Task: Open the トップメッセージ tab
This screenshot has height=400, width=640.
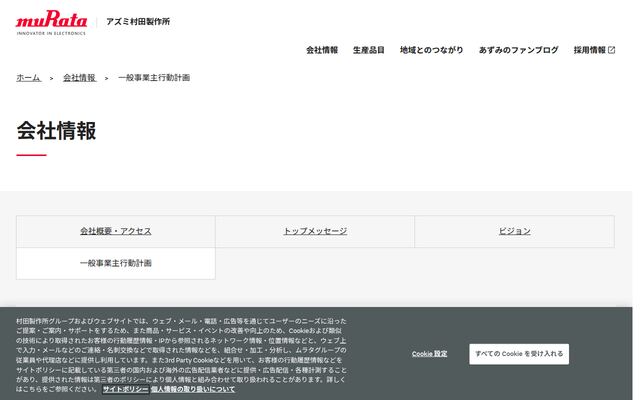Action: click(x=315, y=231)
